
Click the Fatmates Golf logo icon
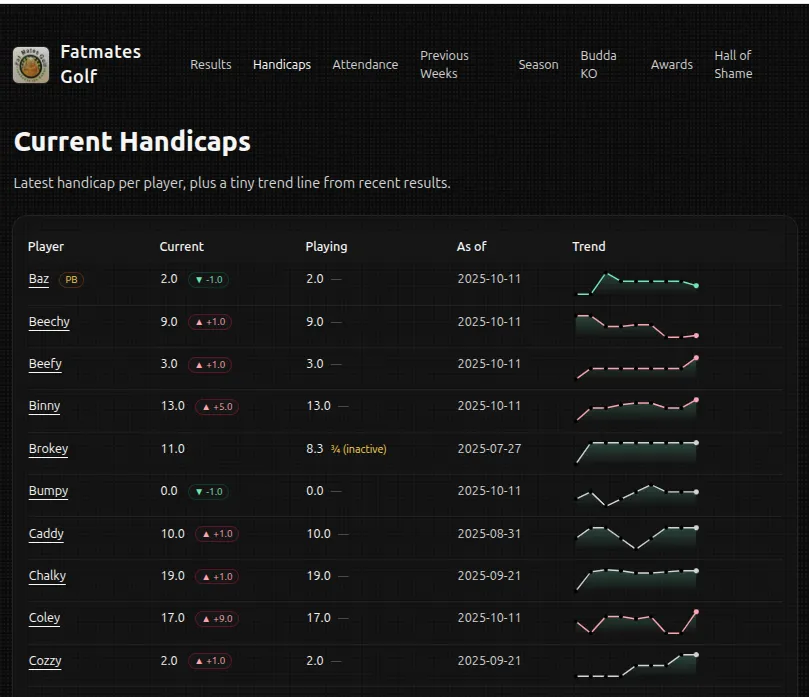pos(31,65)
